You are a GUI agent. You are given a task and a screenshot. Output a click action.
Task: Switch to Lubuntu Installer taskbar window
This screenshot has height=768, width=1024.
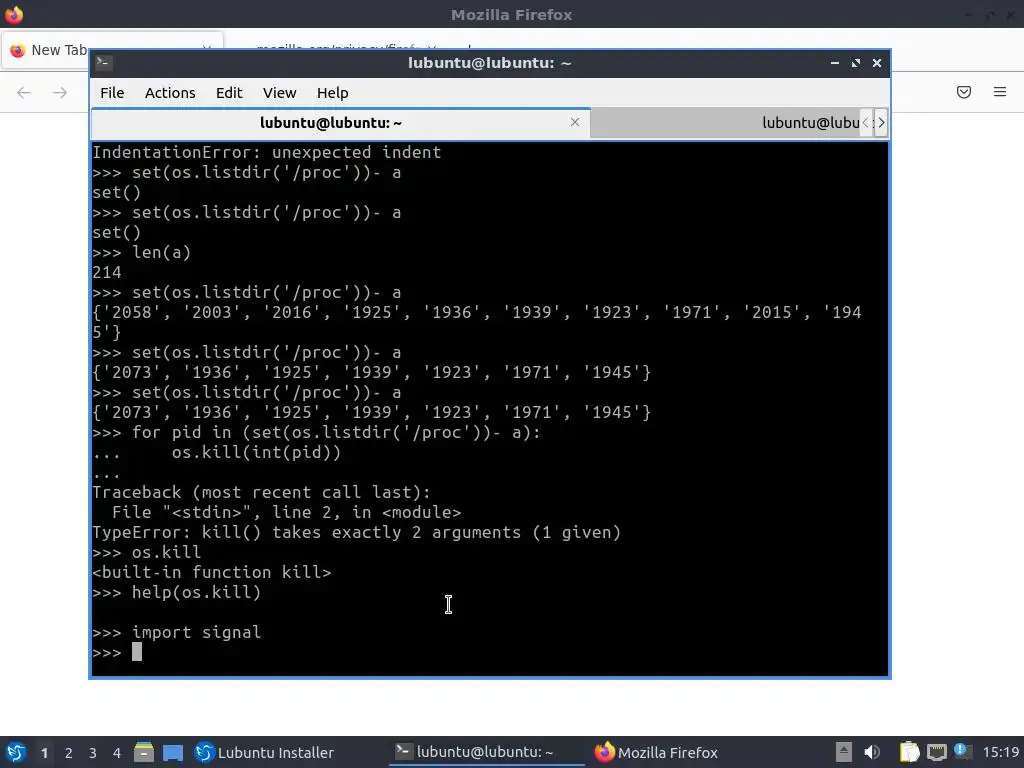(x=264, y=752)
